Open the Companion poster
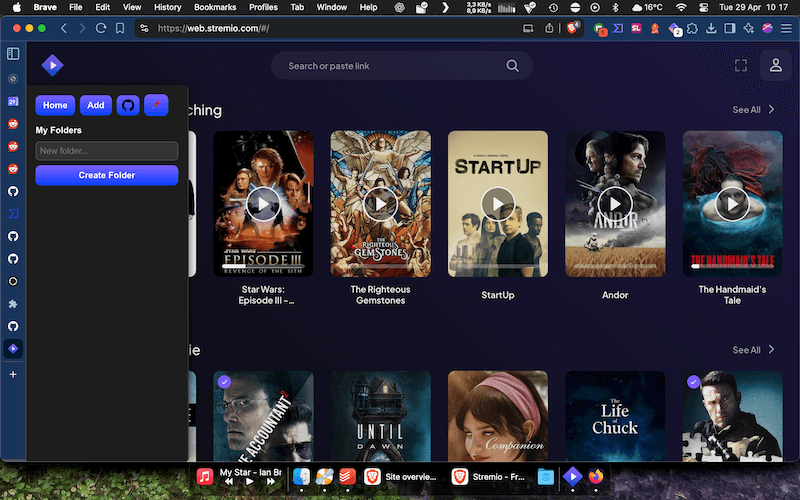This screenshot has height=500, width=800. point(498,417)
